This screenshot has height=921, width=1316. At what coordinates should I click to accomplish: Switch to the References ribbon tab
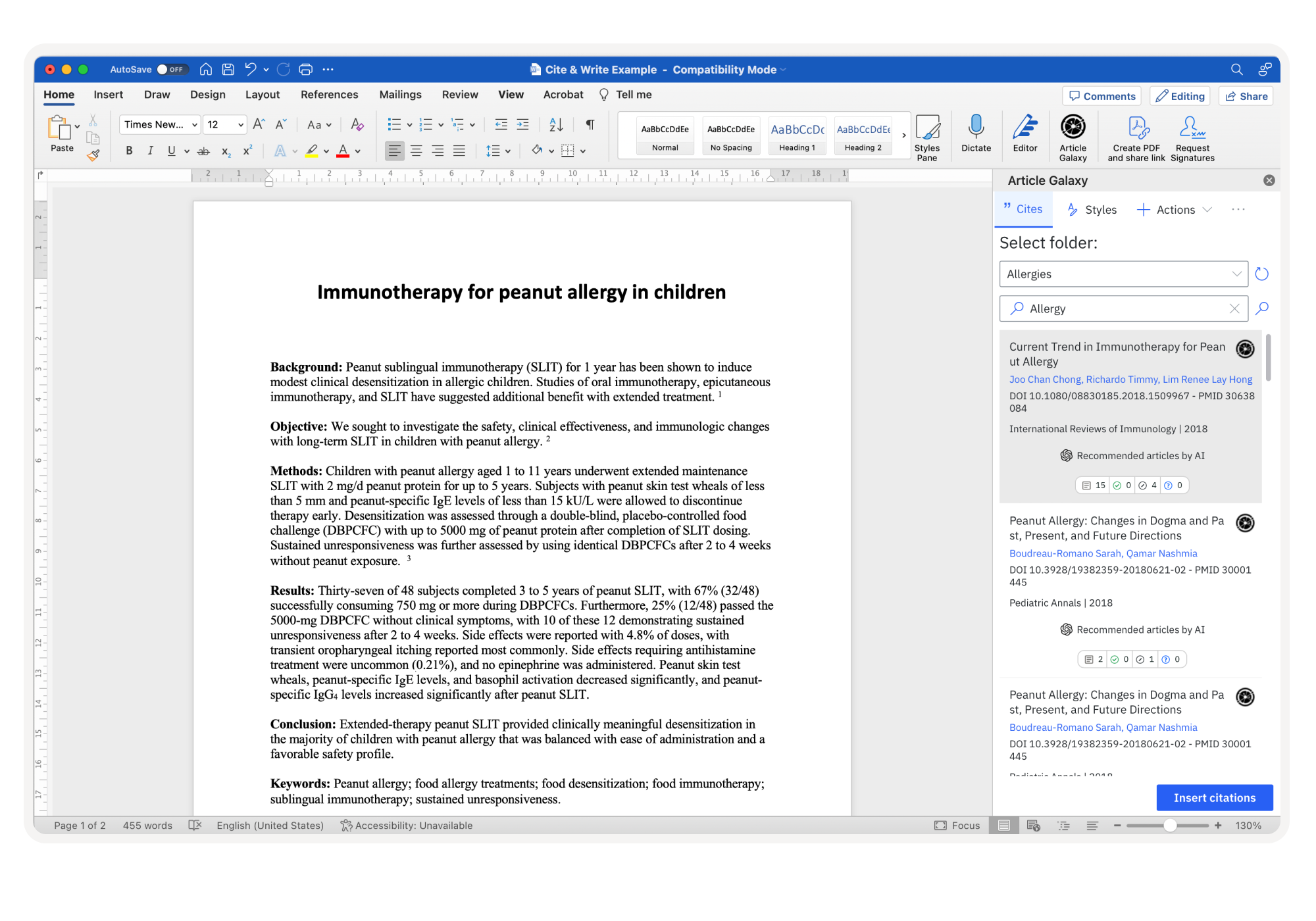pos(329,94)
